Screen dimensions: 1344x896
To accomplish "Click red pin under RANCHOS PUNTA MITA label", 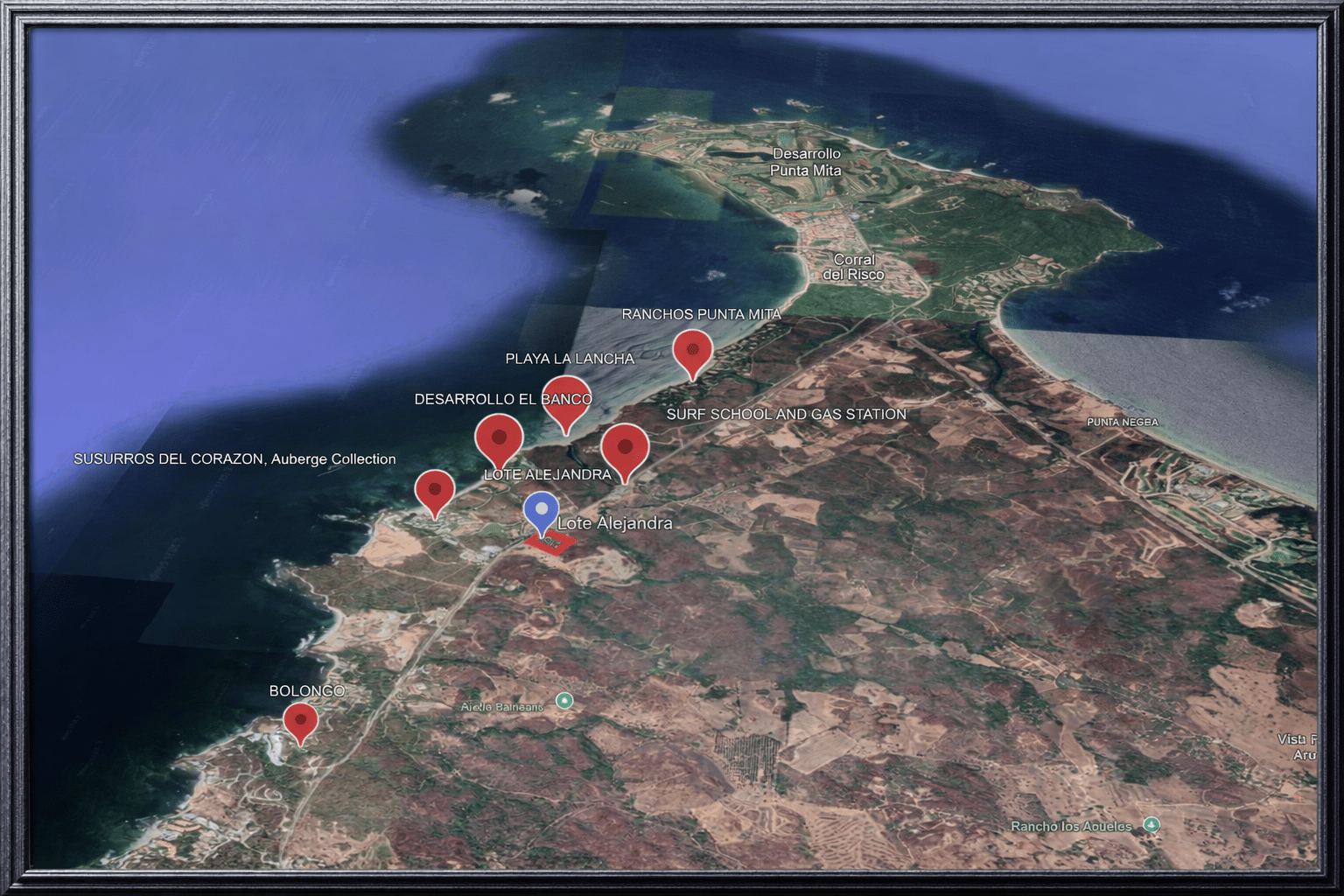I will (x=692, y=352).
